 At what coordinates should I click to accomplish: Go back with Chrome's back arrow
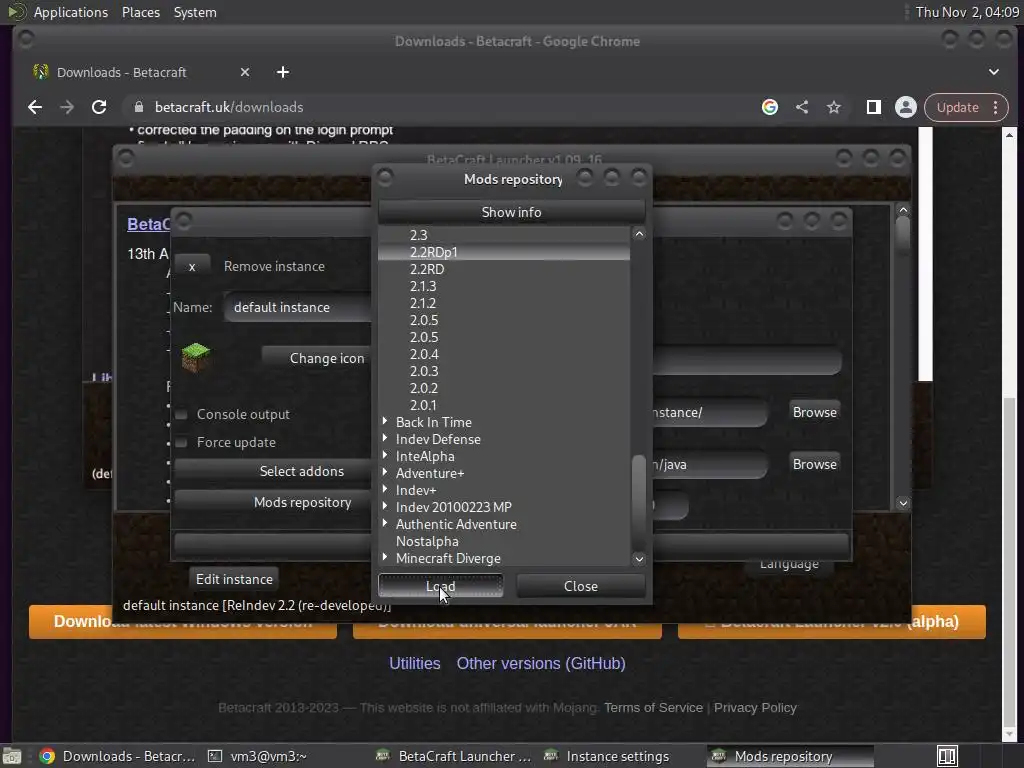tap(35, 107)
